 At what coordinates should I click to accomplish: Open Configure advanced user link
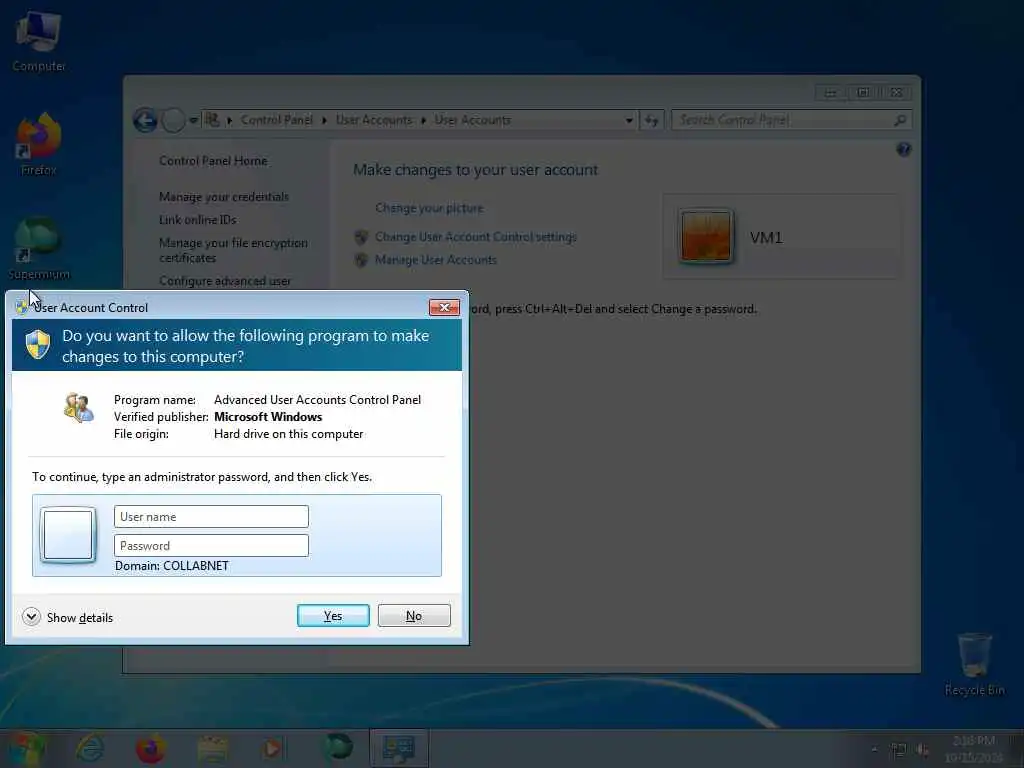pos(225,281)
